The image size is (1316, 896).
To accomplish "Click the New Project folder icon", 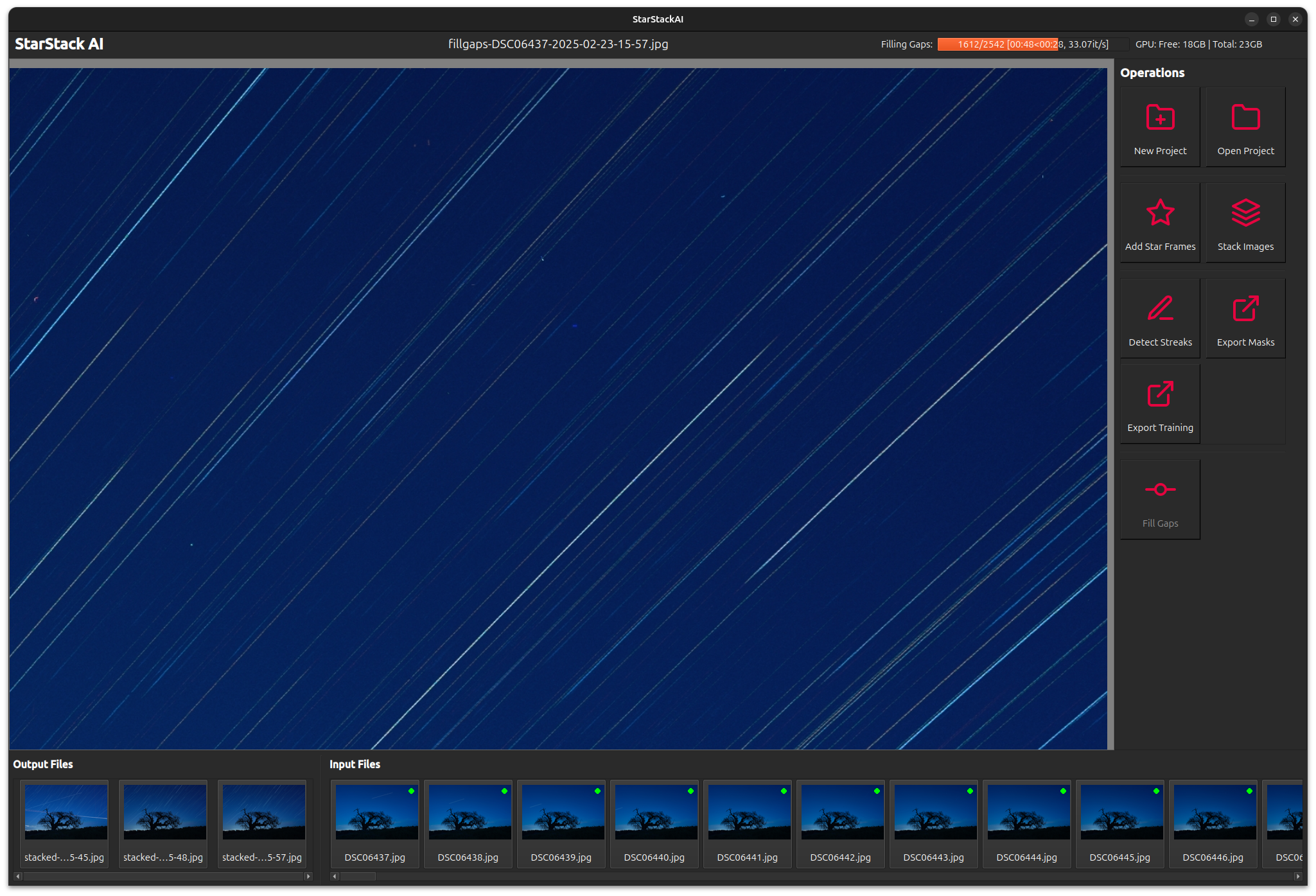I will (x=1160, y=118).
